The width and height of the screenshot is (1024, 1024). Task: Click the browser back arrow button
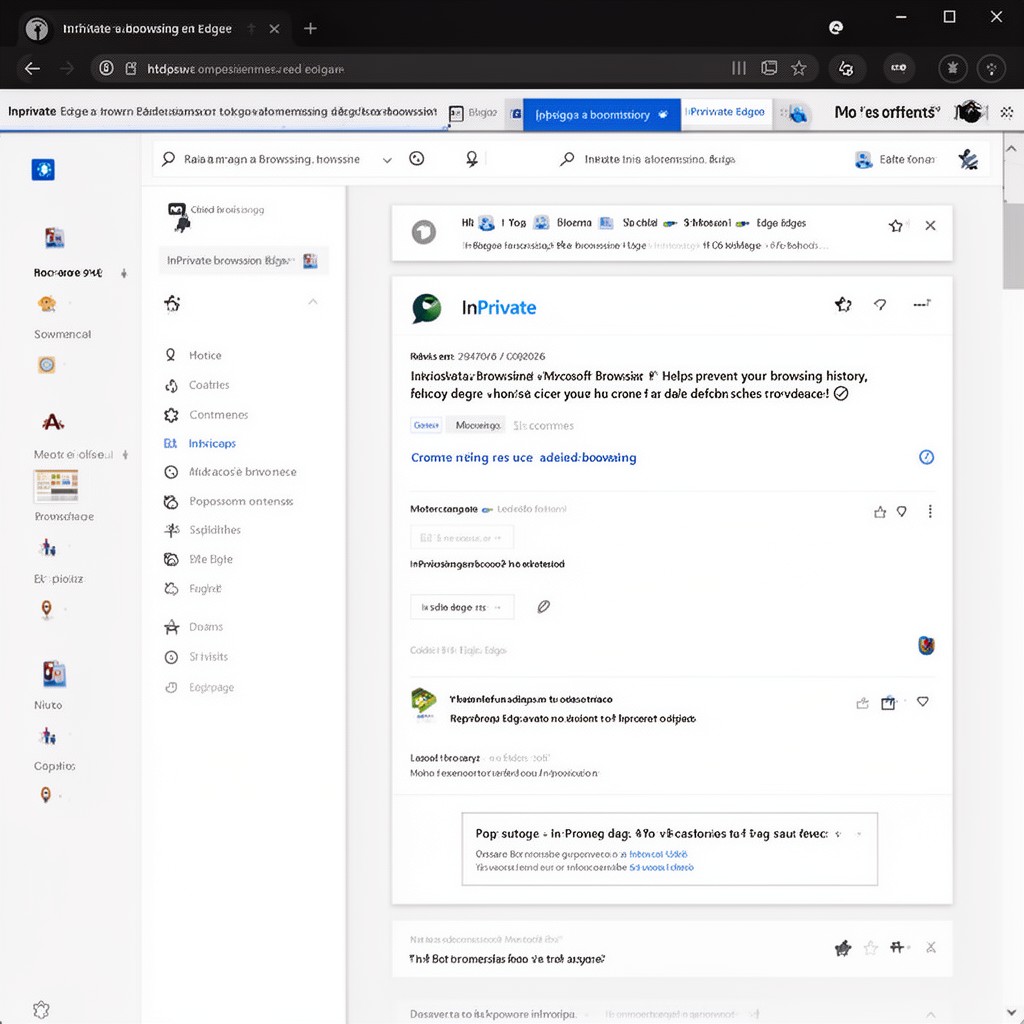click(x=32, y=68)
